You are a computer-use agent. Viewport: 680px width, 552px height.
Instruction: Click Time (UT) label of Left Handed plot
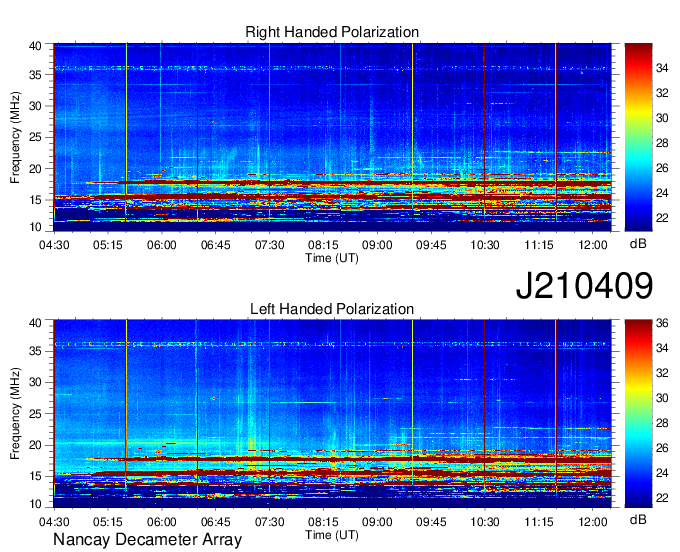pos(332,535)
